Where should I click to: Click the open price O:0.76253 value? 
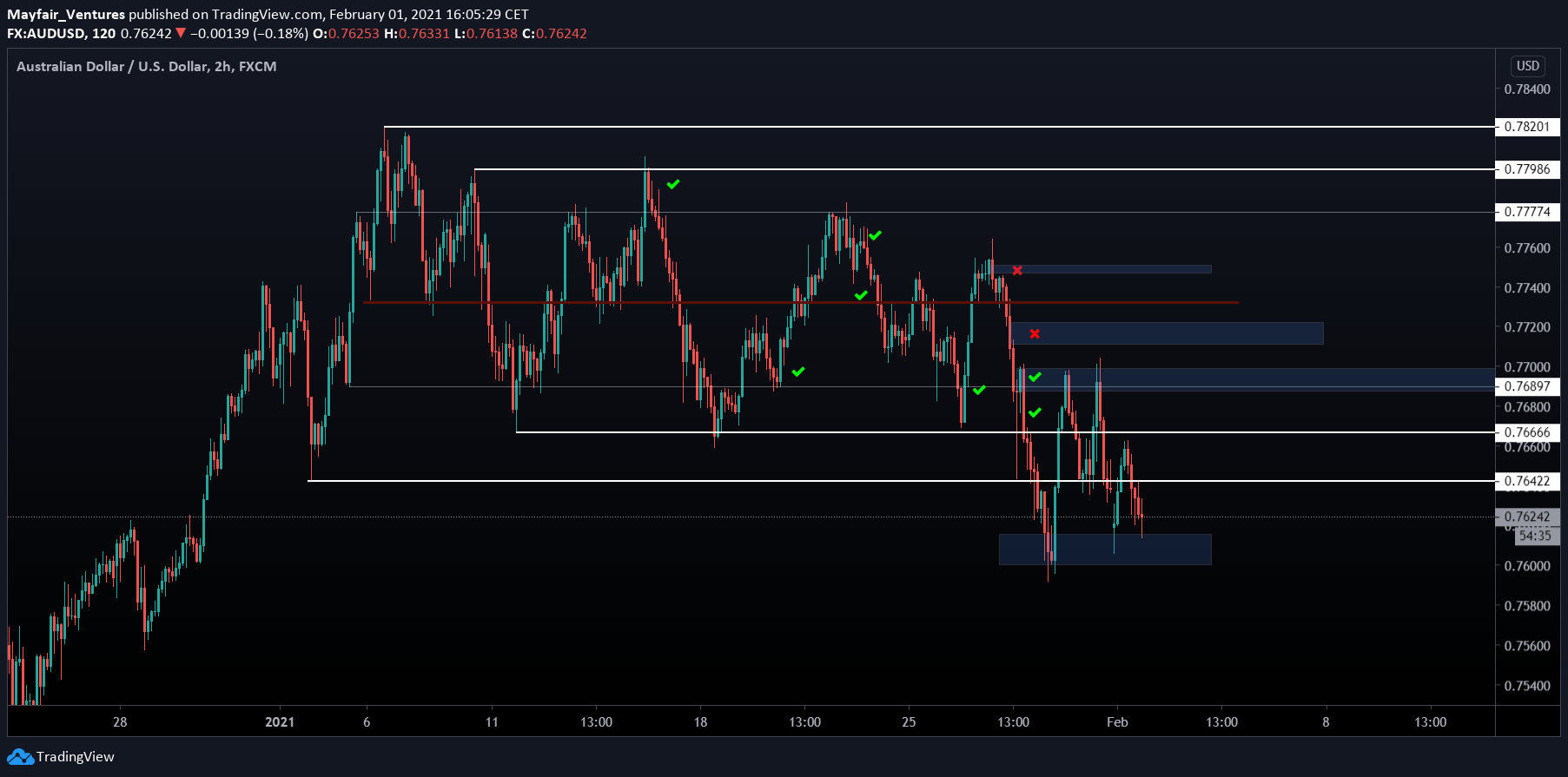point(346,34)
